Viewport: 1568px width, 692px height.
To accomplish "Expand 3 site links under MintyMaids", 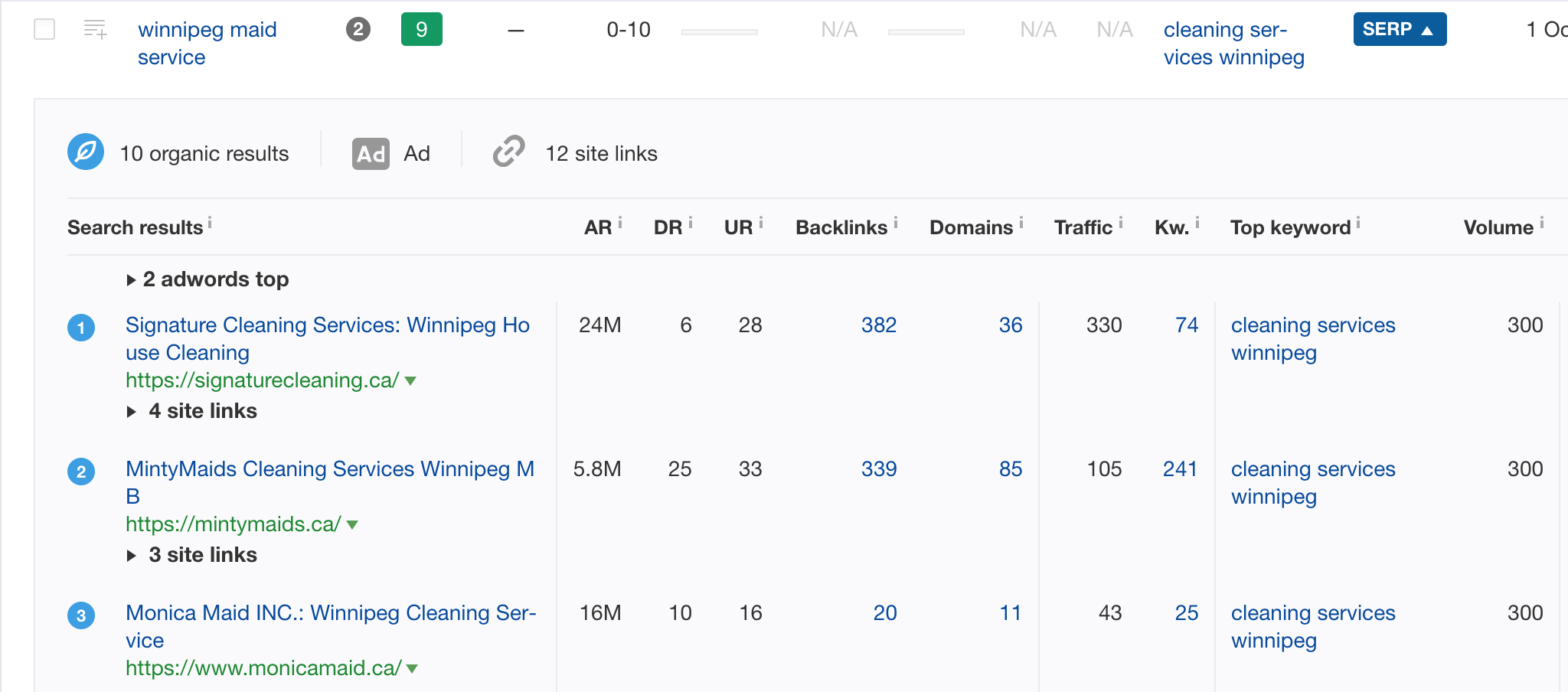I will (x=192, y=555).
